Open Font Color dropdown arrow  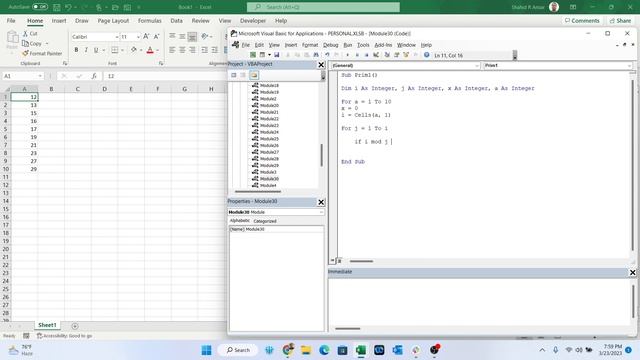pyautogui.click(x=158, y=50)
